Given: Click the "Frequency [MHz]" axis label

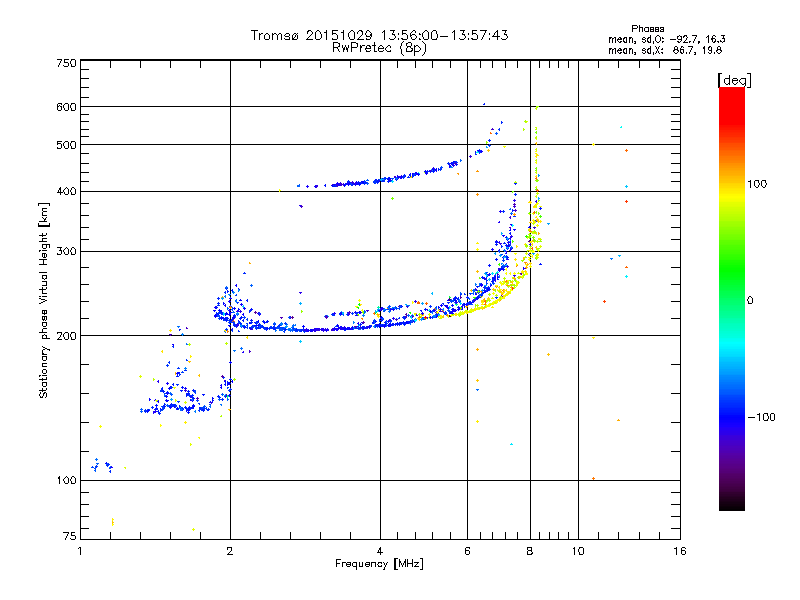Looking at the screenshot, I should [x=379, y=564].
